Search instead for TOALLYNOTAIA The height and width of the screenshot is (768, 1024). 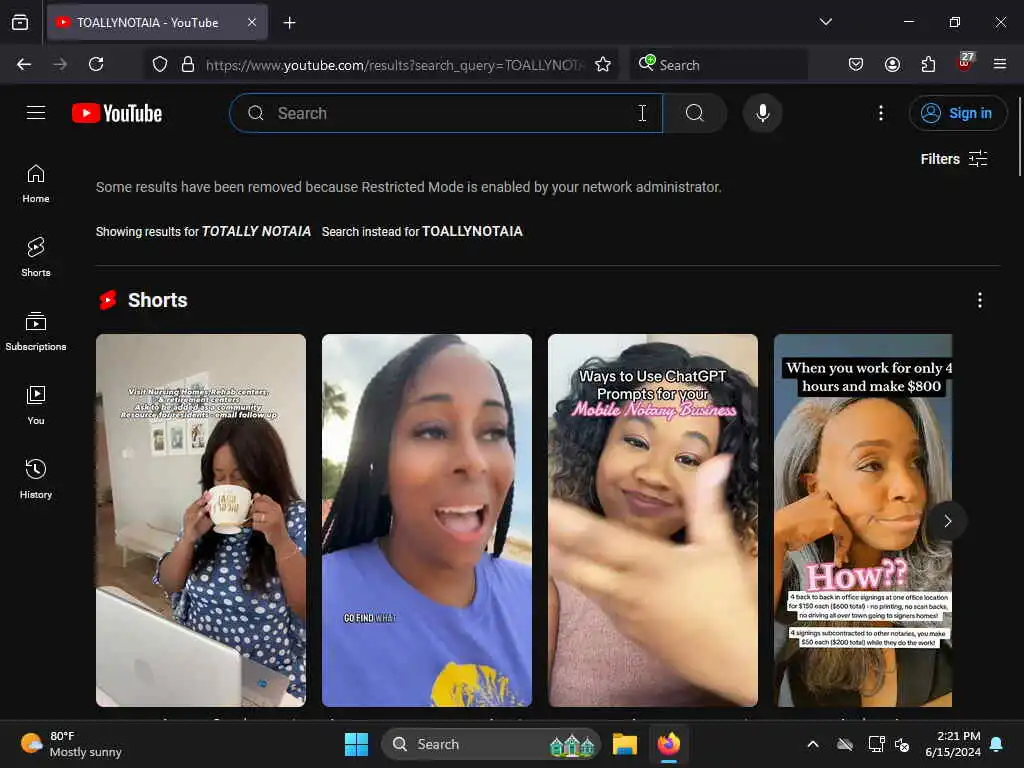tap(472, 231)
